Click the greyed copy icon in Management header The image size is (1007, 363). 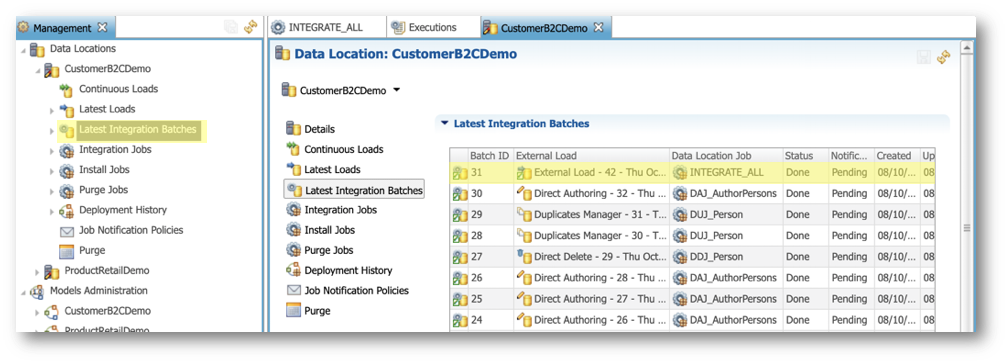231,27
